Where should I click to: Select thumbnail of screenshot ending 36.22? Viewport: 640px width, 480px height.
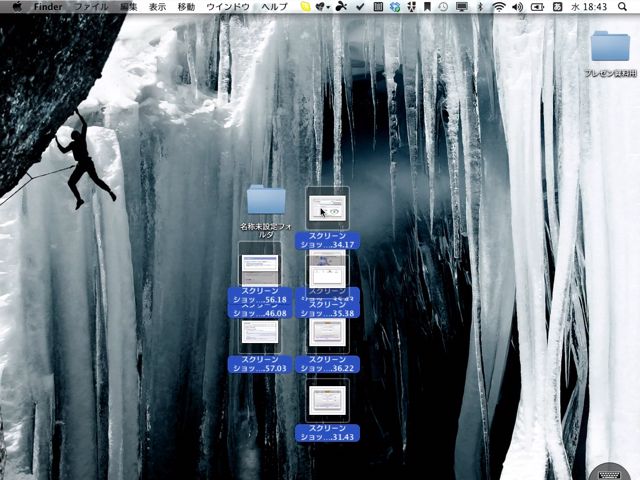coord(327,333)
